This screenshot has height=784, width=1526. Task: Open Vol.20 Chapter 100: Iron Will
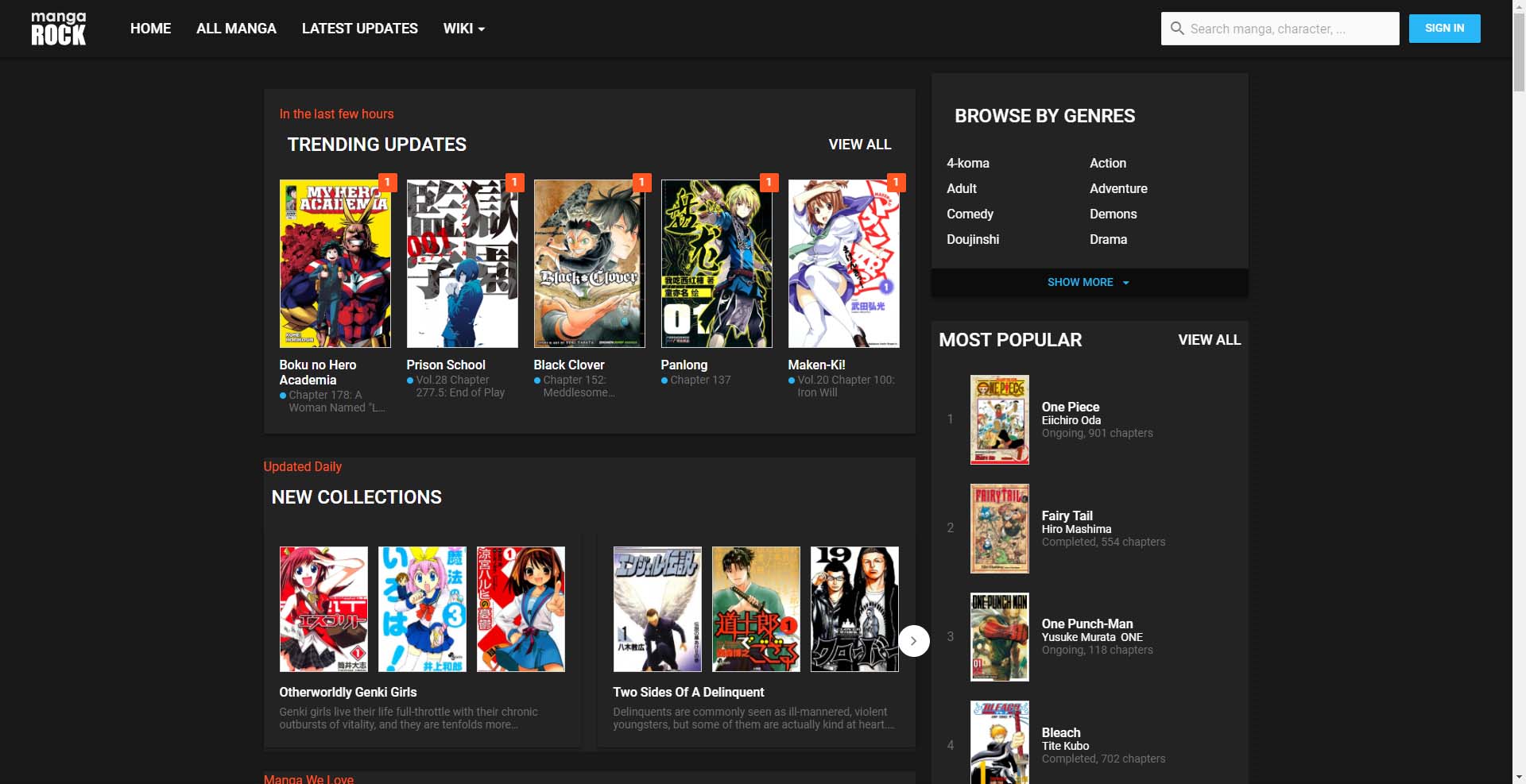pos(846,386)
